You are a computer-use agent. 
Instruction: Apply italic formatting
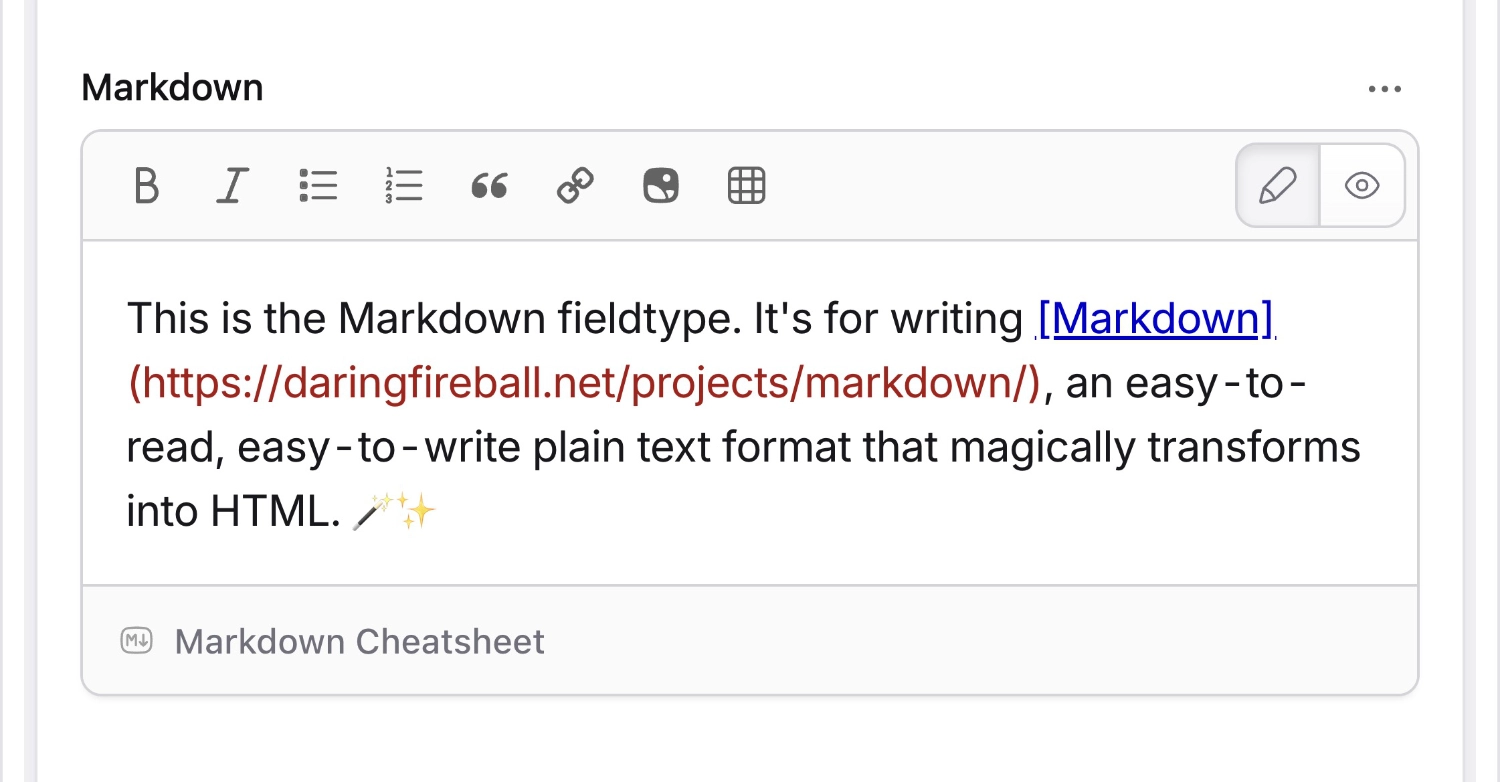[x=232, y=185]
